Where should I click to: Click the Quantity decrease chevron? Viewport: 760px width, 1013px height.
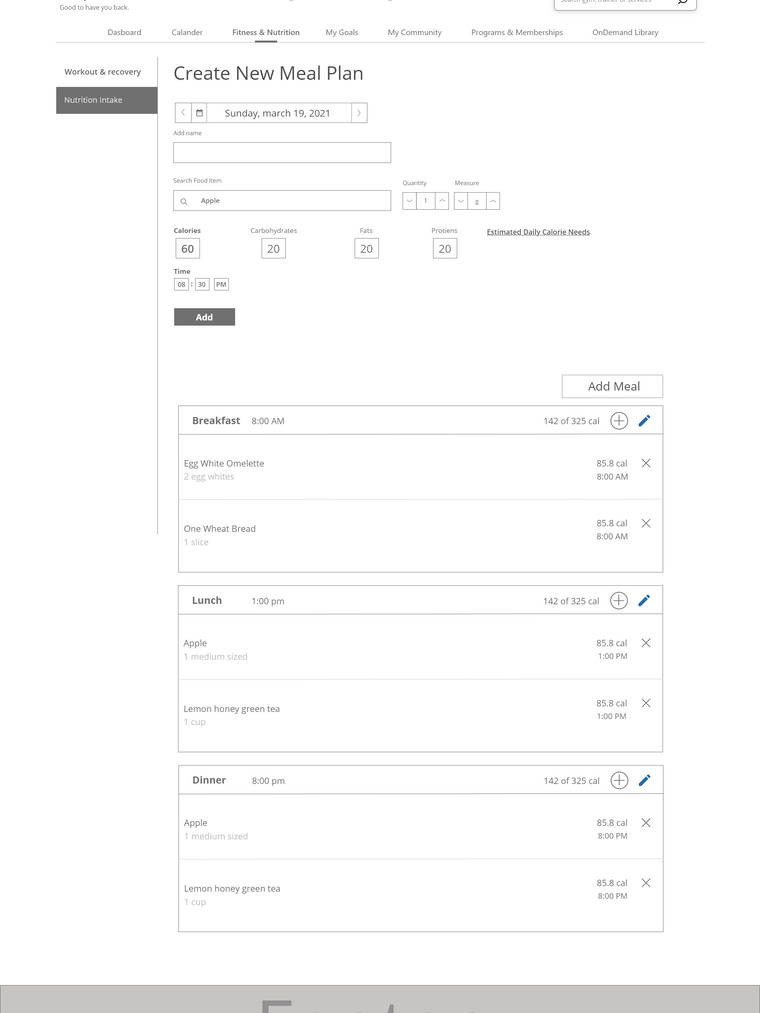pyautogui.click(x=409, y=200)
